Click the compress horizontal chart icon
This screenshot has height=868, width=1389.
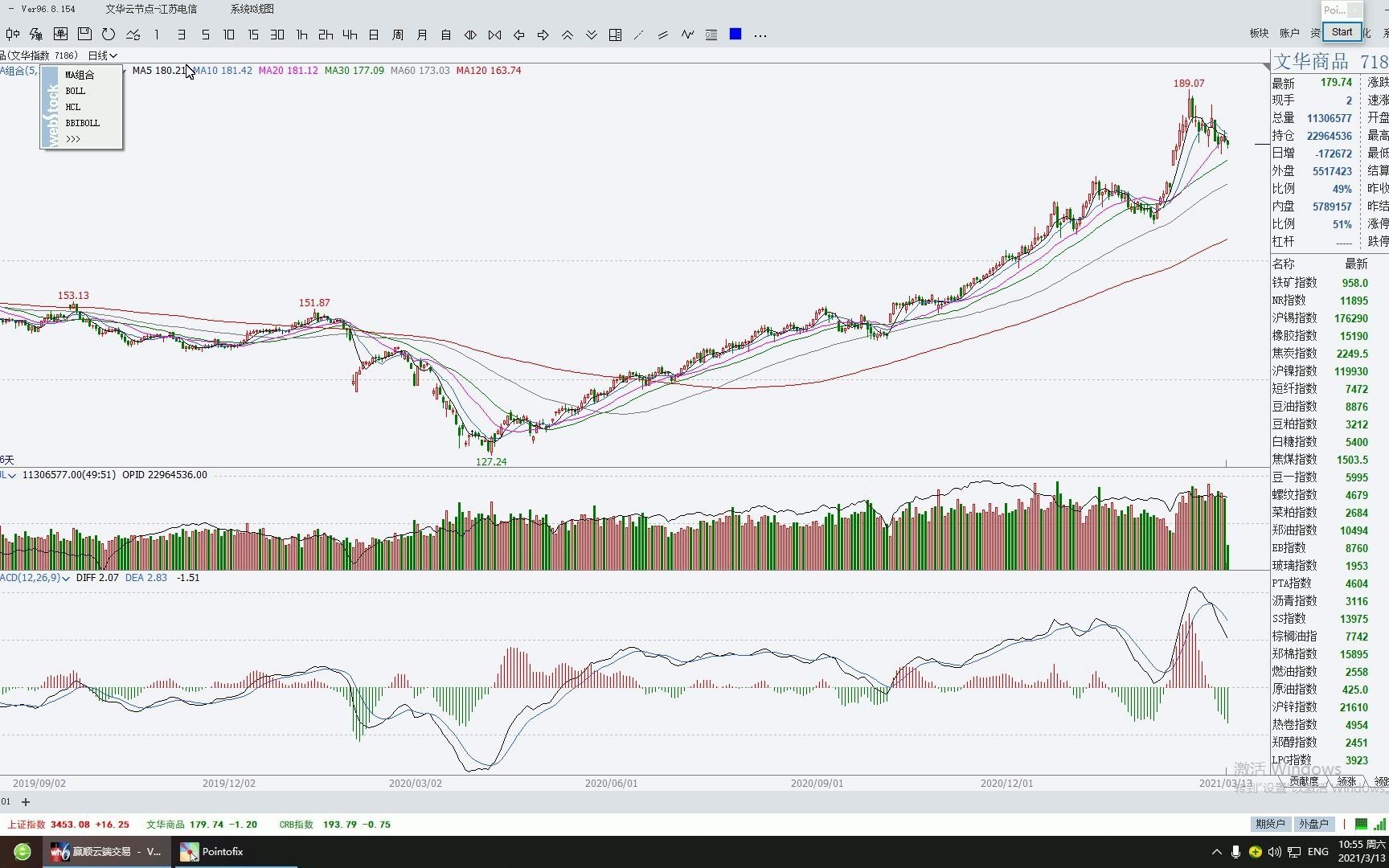(494, 35)
